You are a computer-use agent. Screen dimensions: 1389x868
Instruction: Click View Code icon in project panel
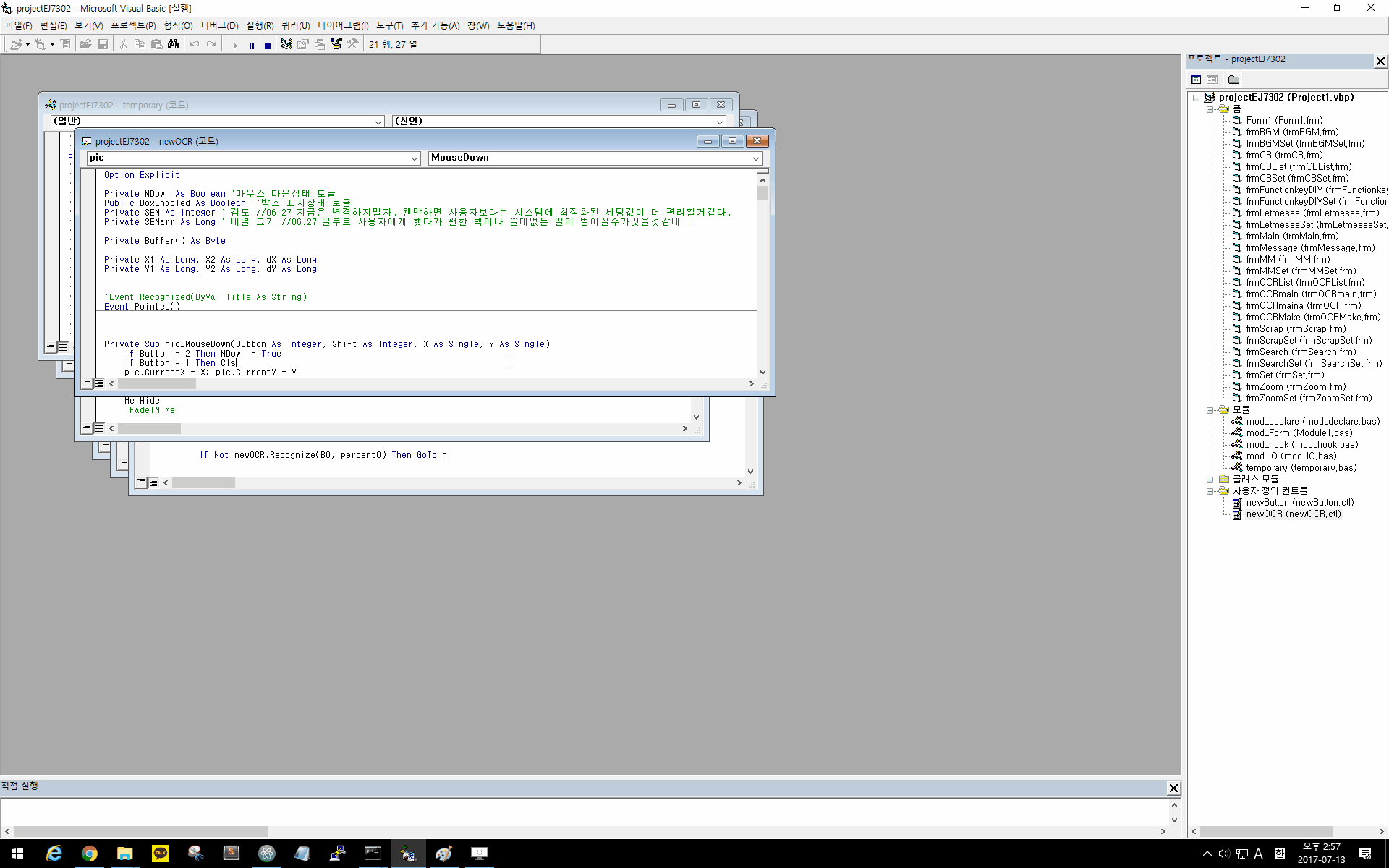[1196, 80]
